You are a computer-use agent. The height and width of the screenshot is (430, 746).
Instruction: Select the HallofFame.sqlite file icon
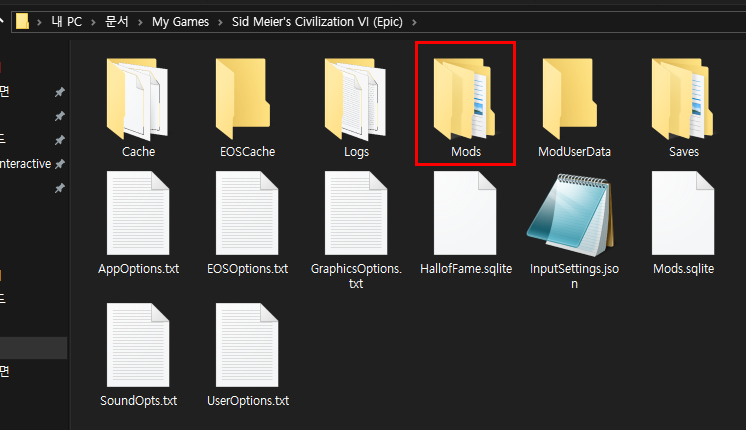coord(465,213)
